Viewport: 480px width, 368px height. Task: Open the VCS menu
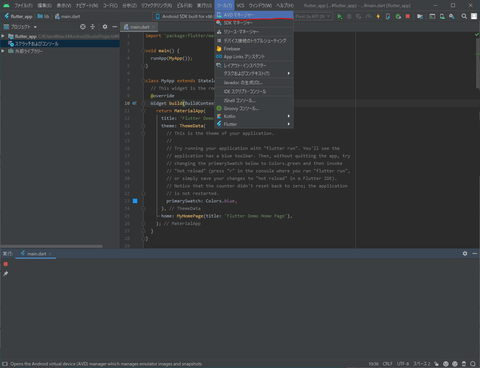tap(240, 6)
